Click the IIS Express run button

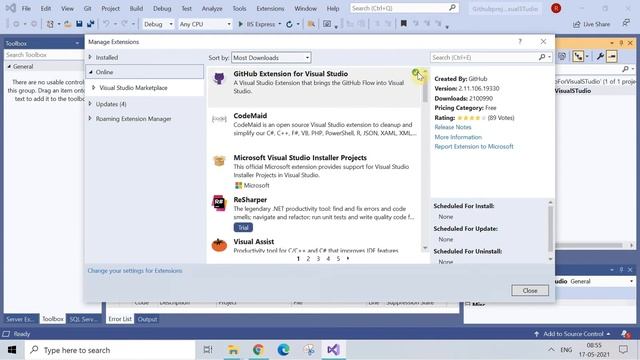256,24
